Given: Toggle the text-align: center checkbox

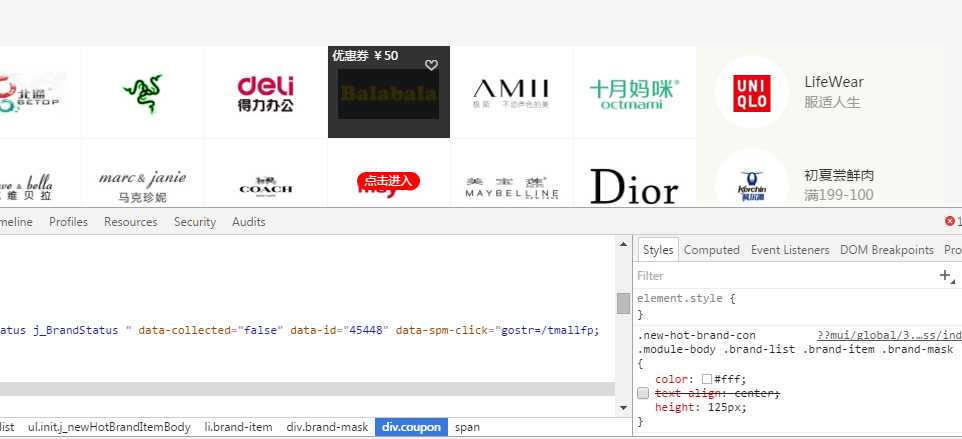Looking at the screenshot, I should [643, 393].
